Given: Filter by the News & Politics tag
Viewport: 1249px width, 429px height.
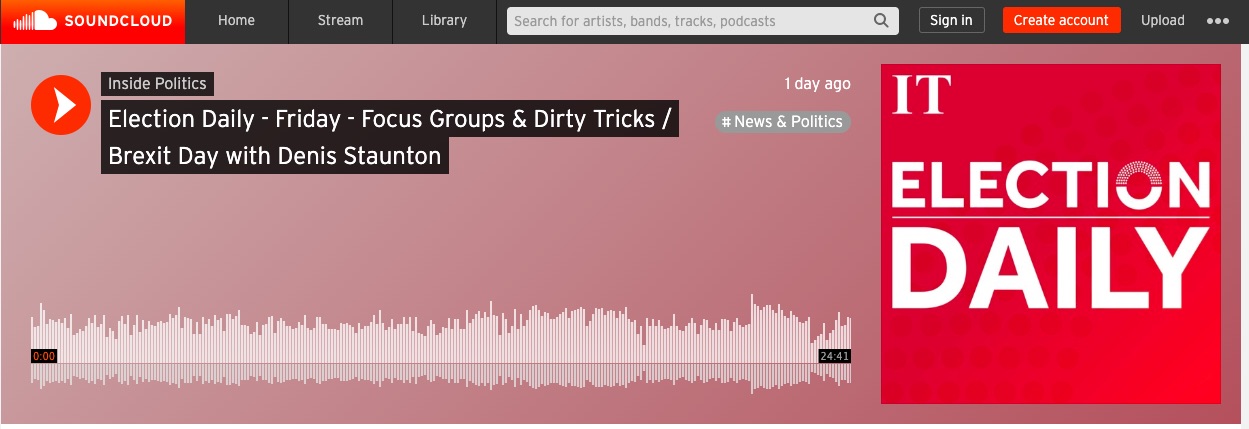Looking at the screenshot, I should click(x=783, y=122).
